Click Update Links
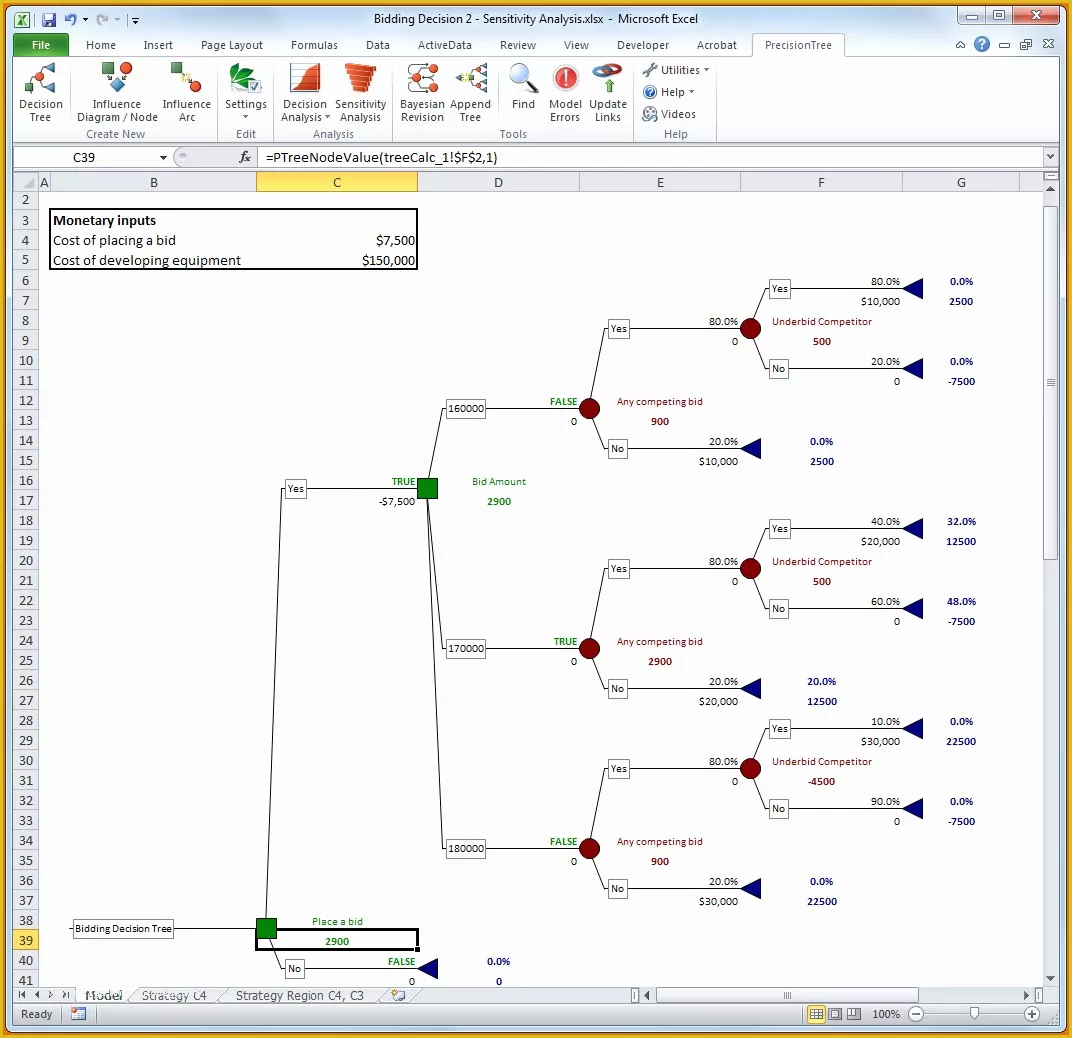 point(607,92)
